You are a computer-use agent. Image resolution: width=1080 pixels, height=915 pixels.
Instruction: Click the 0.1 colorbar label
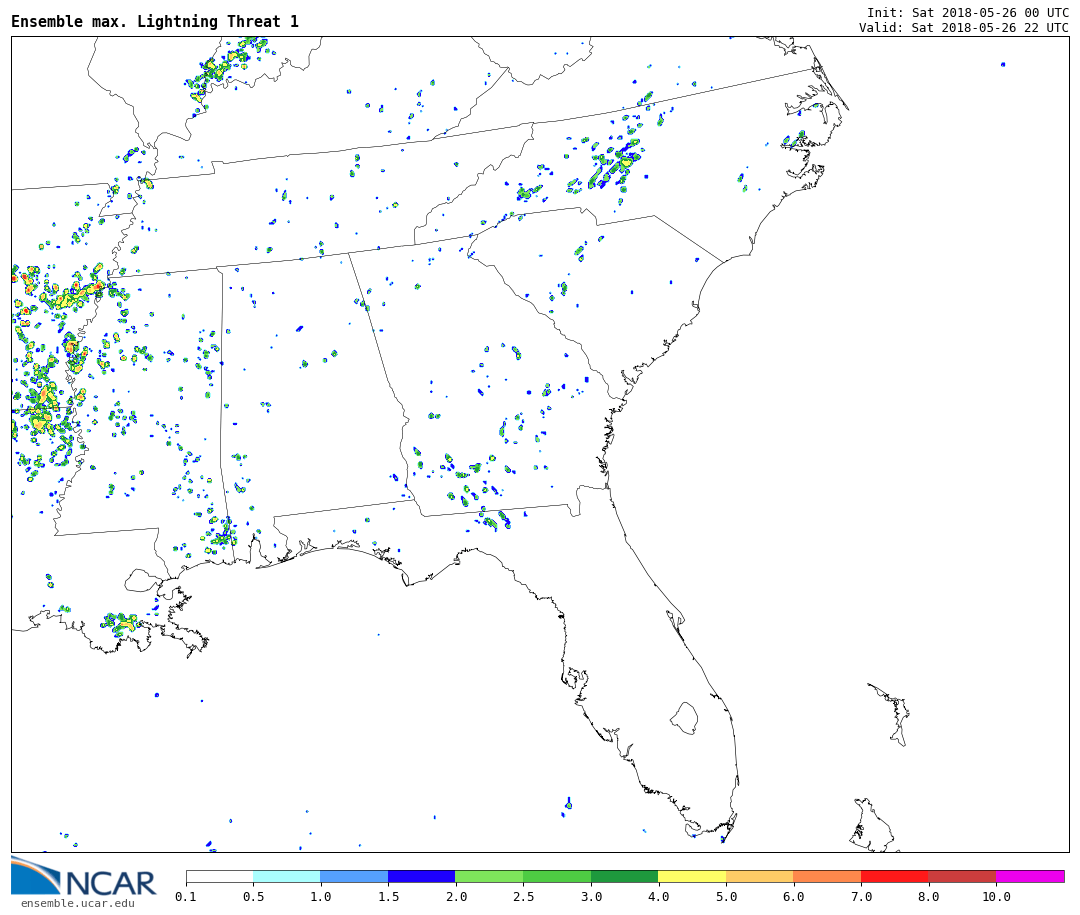click(186, 896)
